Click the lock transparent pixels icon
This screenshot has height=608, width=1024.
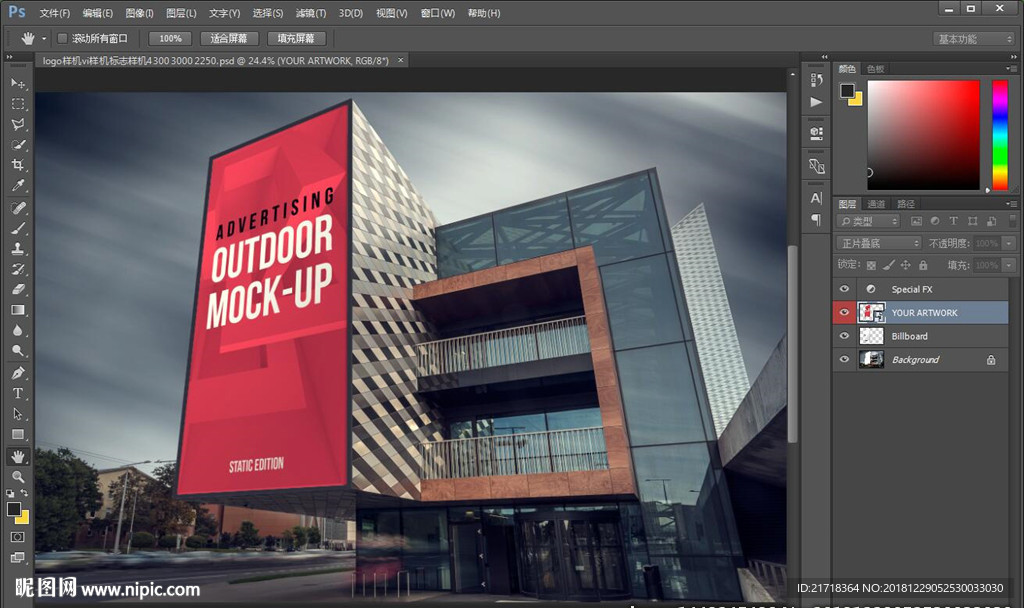(x=871, y=265)
